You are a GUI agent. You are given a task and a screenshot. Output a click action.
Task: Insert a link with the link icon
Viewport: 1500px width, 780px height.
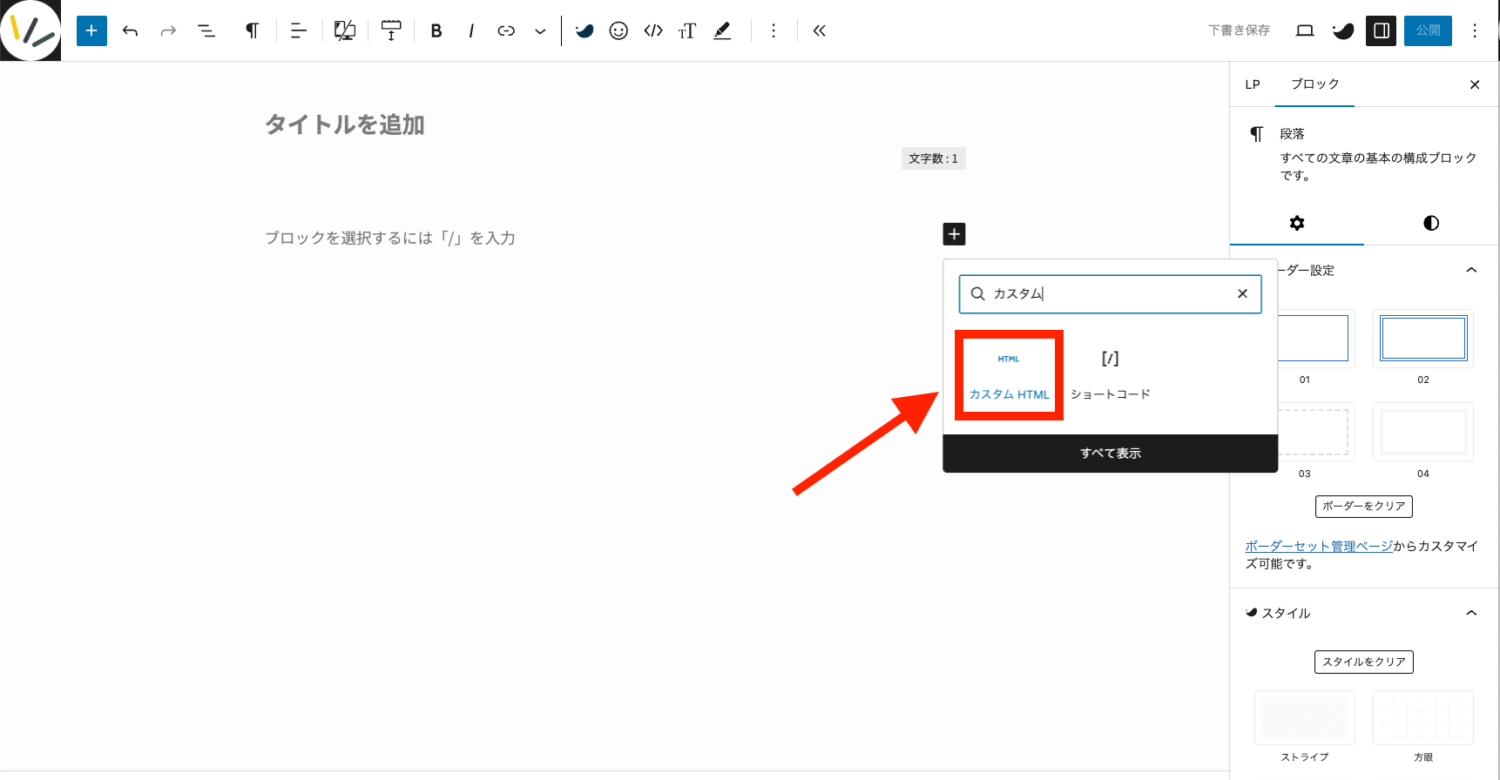(x=506, y=30)
